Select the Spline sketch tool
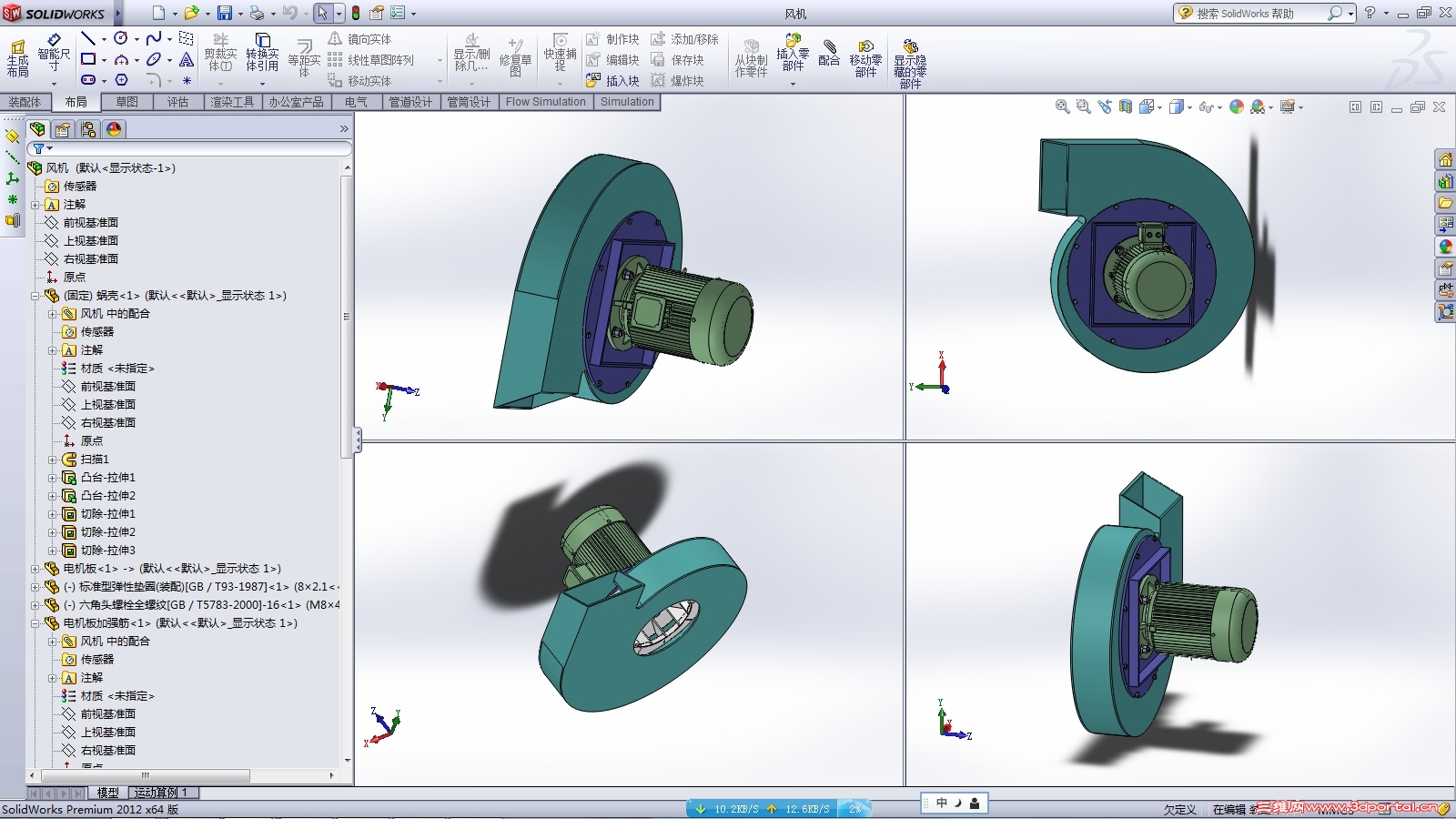Viewport: 1456px width, 819px height. (x=154, y=38)
